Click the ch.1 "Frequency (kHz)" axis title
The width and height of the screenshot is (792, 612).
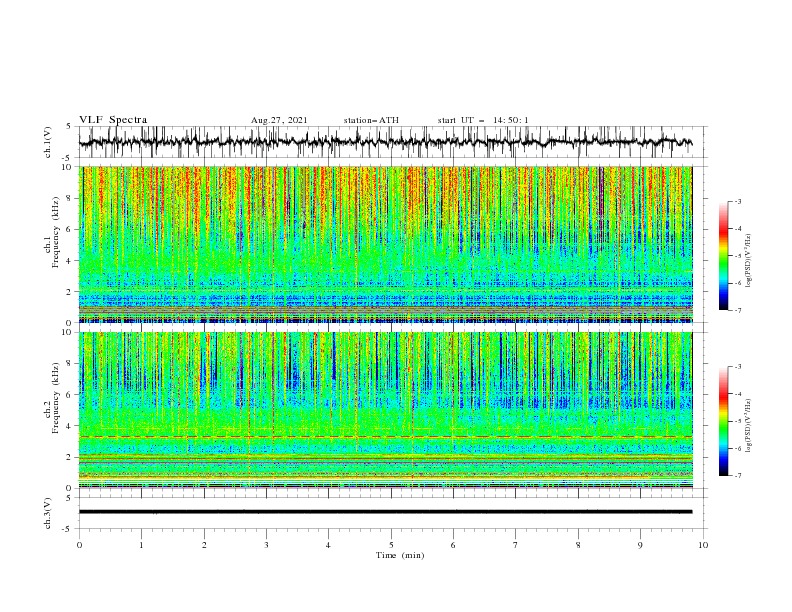[56, 233]
